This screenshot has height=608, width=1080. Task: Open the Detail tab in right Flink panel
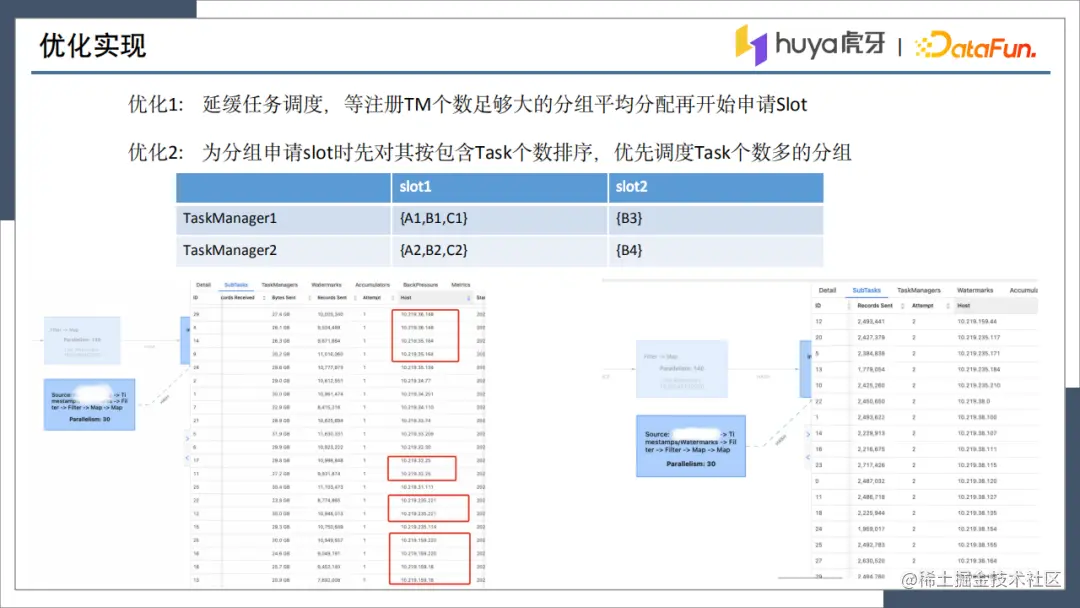(x=827, y=291)
